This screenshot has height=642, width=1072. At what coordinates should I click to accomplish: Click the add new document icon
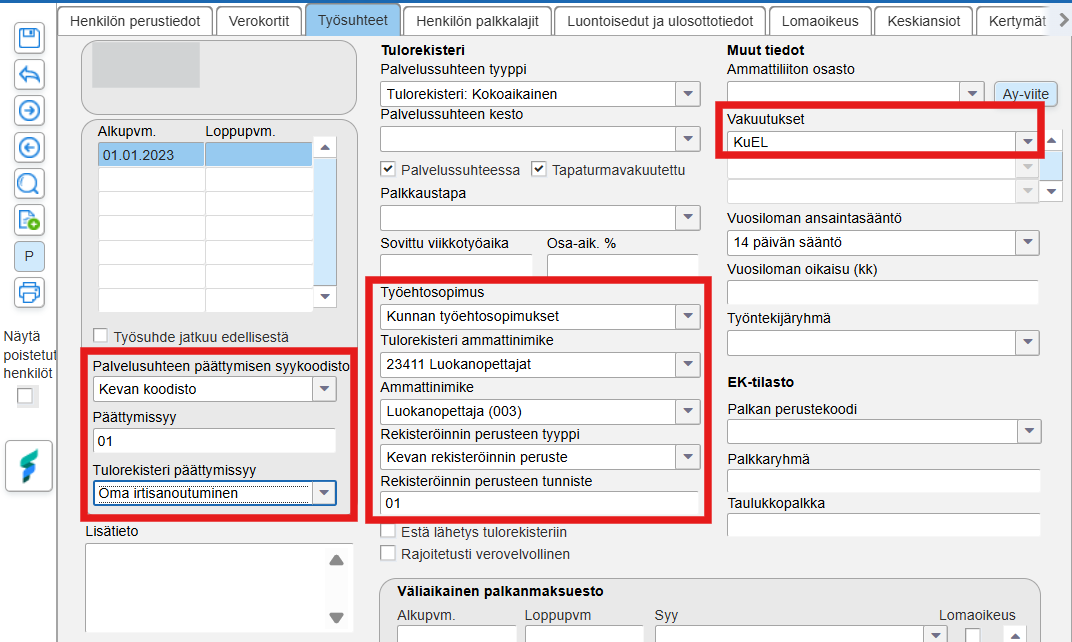tap(29, 220)
